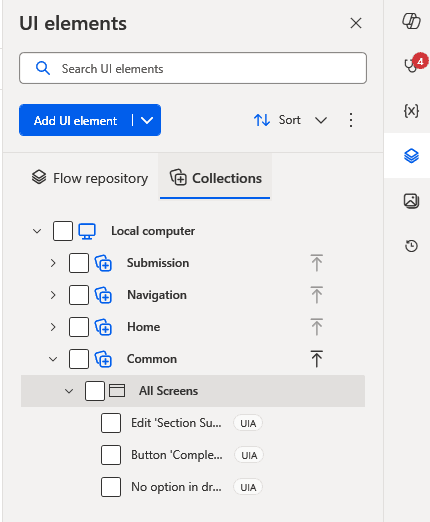Open the Variables pane {x} icon
Screen dimensions: 430x522
click(x=411, y=110)
